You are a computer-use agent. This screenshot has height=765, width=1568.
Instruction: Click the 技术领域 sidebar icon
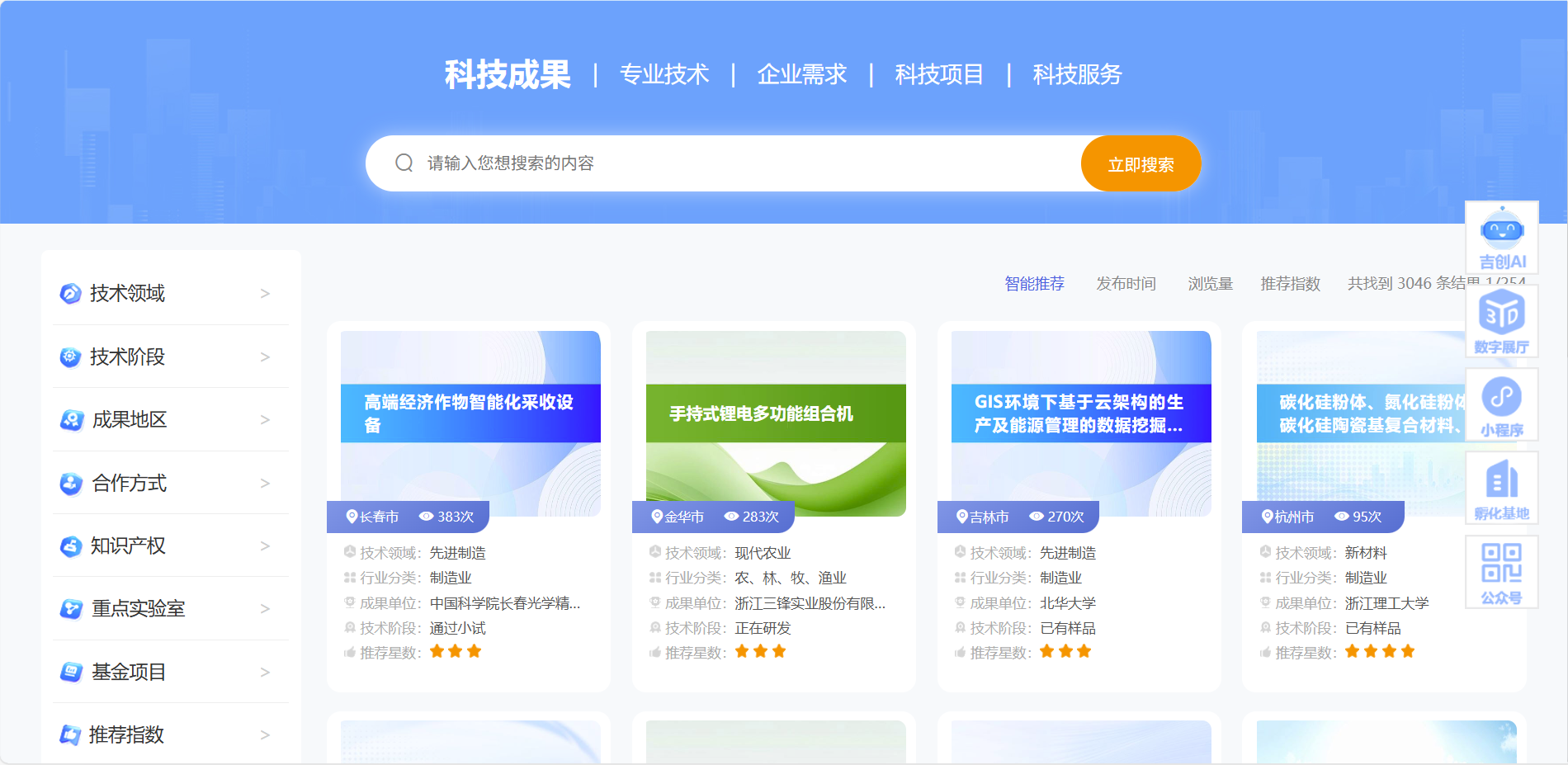point(70,294)
